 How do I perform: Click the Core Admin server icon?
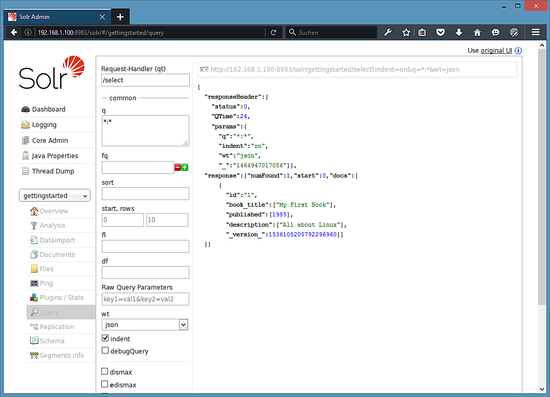25,140
